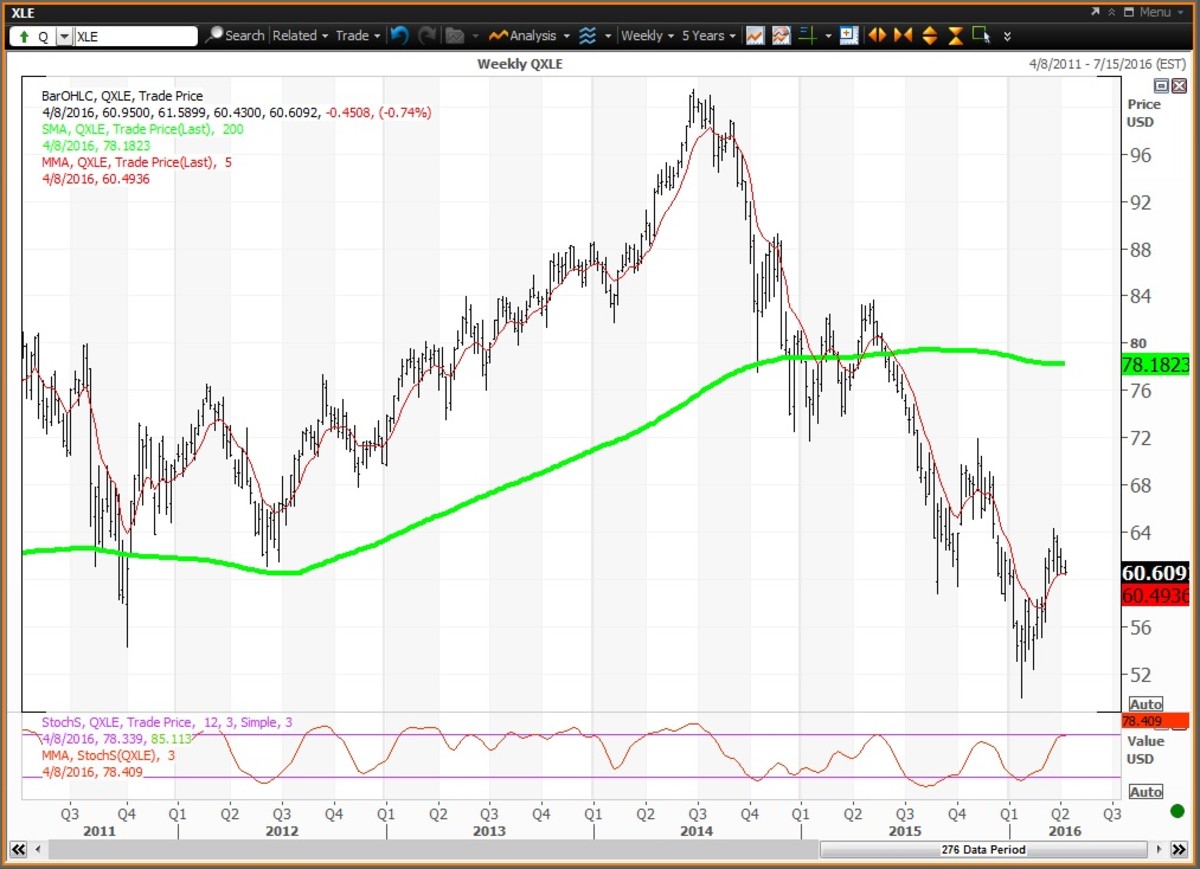Select the green zoom rectangle tool
The width and height of the screenshot is (1200, 869).
point(981,33)
